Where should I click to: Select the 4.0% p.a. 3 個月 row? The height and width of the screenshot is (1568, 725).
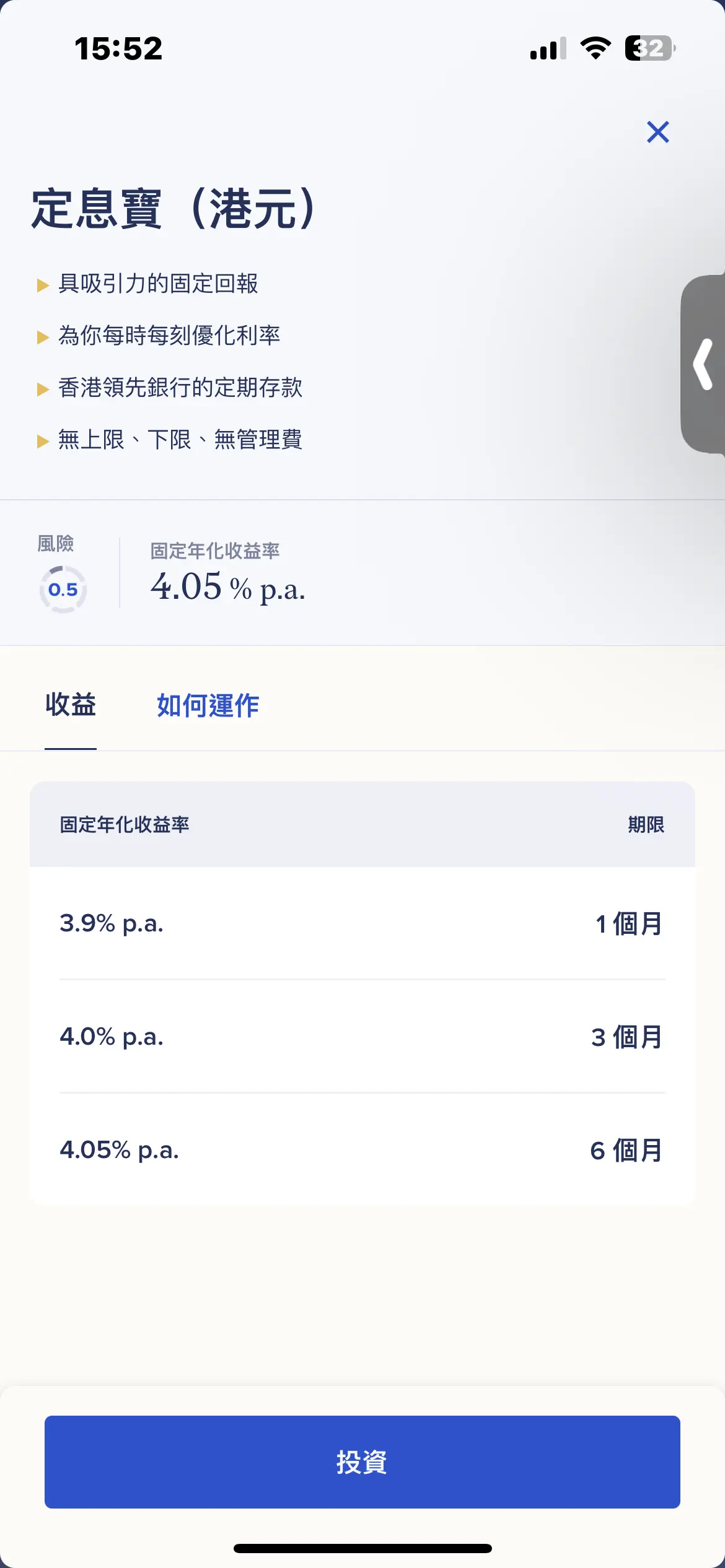tap(362, 1037)
